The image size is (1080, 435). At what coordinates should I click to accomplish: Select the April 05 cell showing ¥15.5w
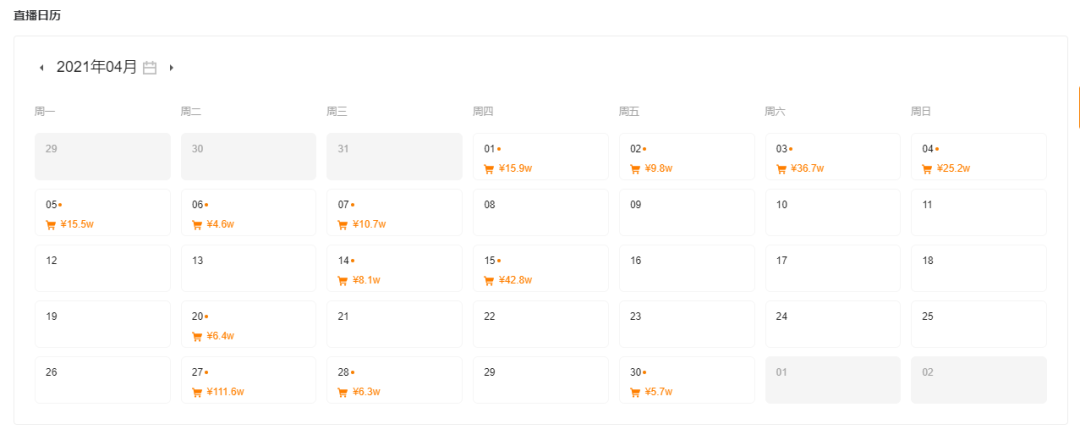(103, 213)
